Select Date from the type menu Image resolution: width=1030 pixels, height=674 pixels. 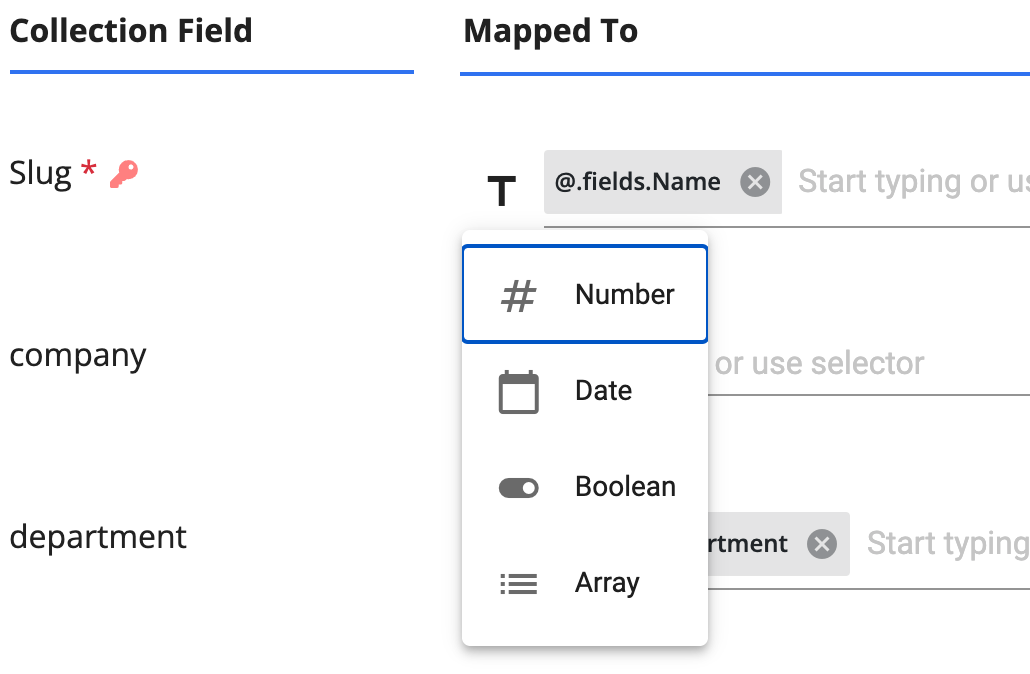(585, 391)
